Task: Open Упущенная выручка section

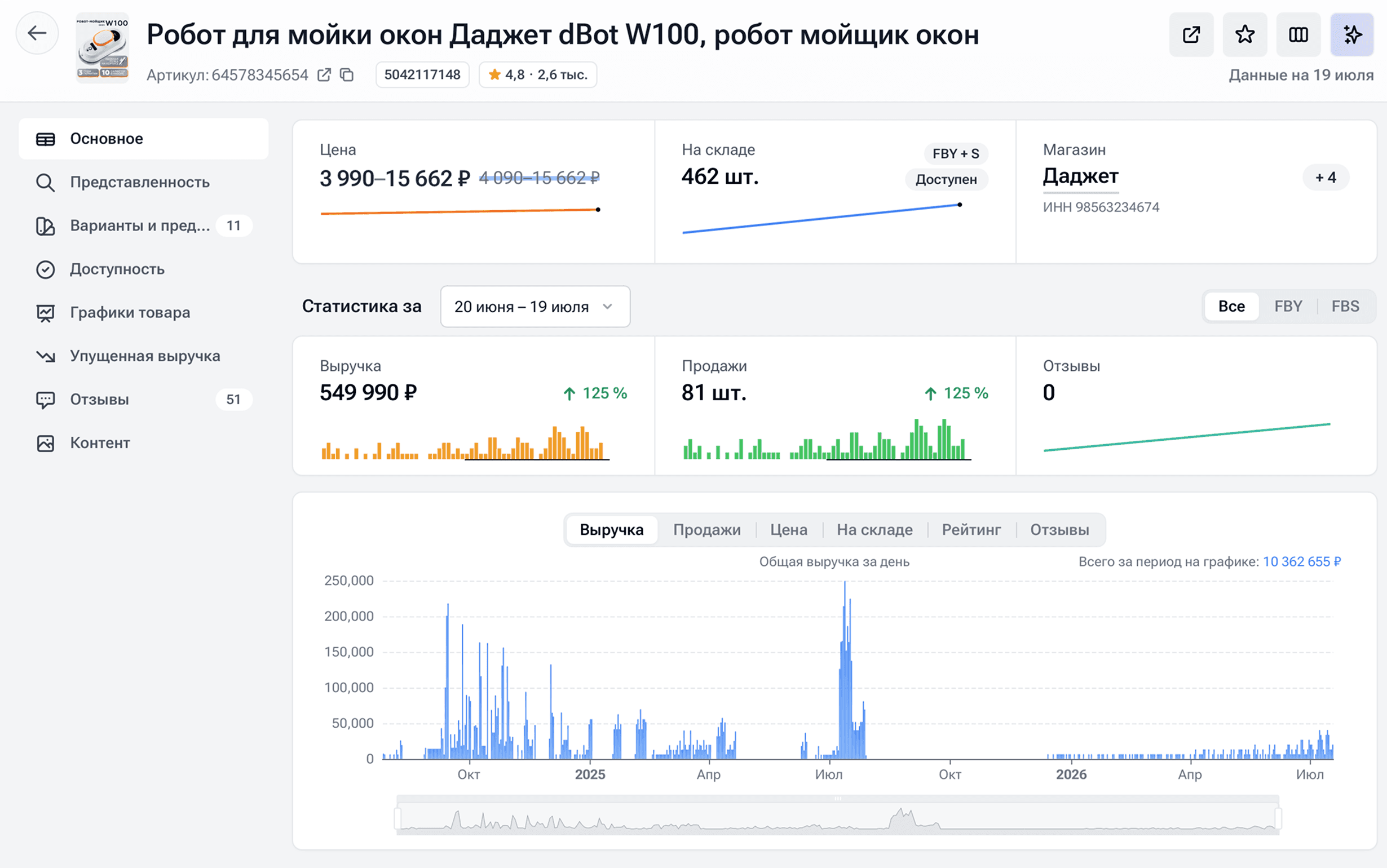Action: (x=144, y=356)
